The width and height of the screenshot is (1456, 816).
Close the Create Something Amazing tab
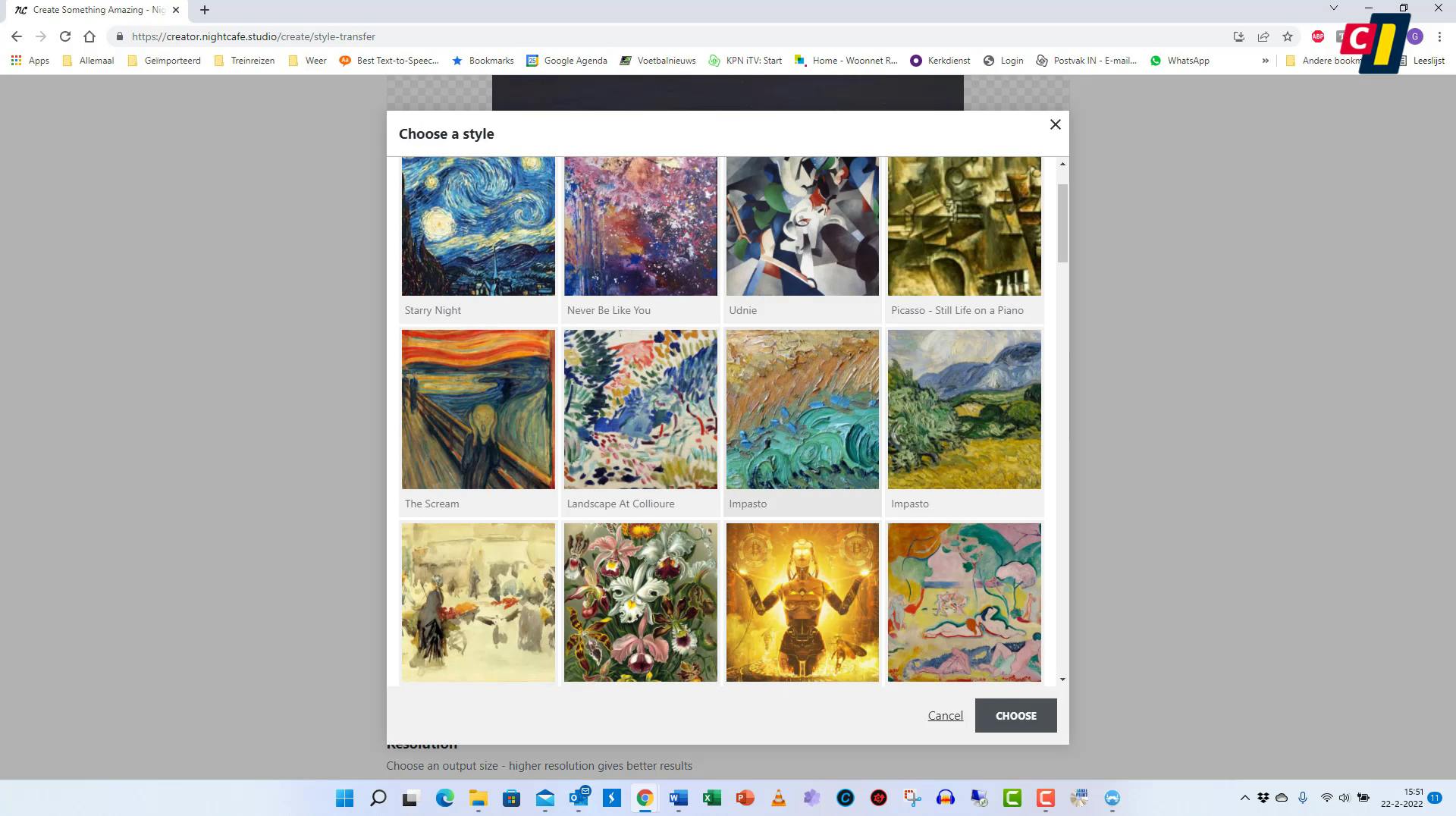176,10
